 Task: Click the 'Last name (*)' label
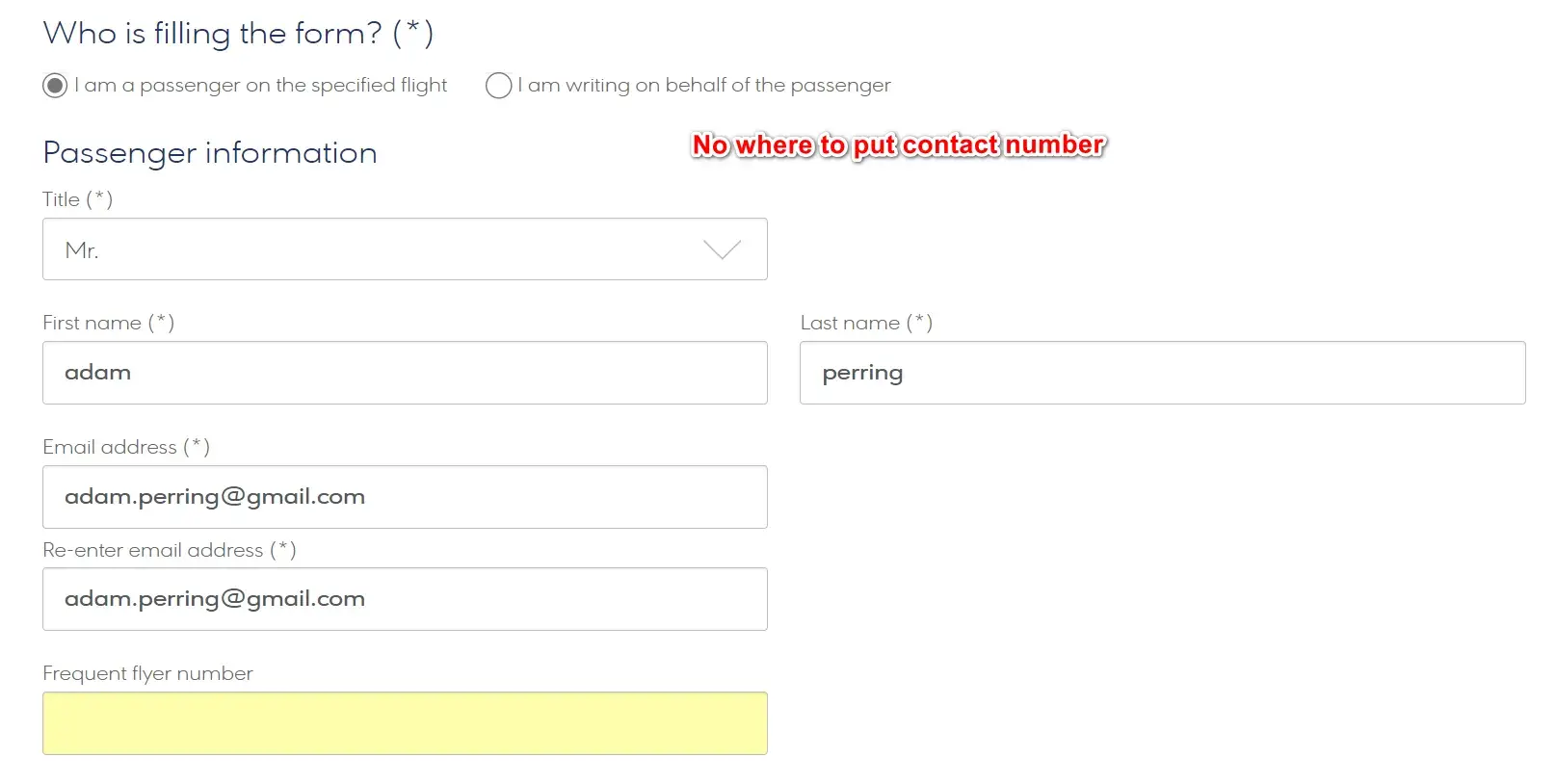click(x=866, y=323)
